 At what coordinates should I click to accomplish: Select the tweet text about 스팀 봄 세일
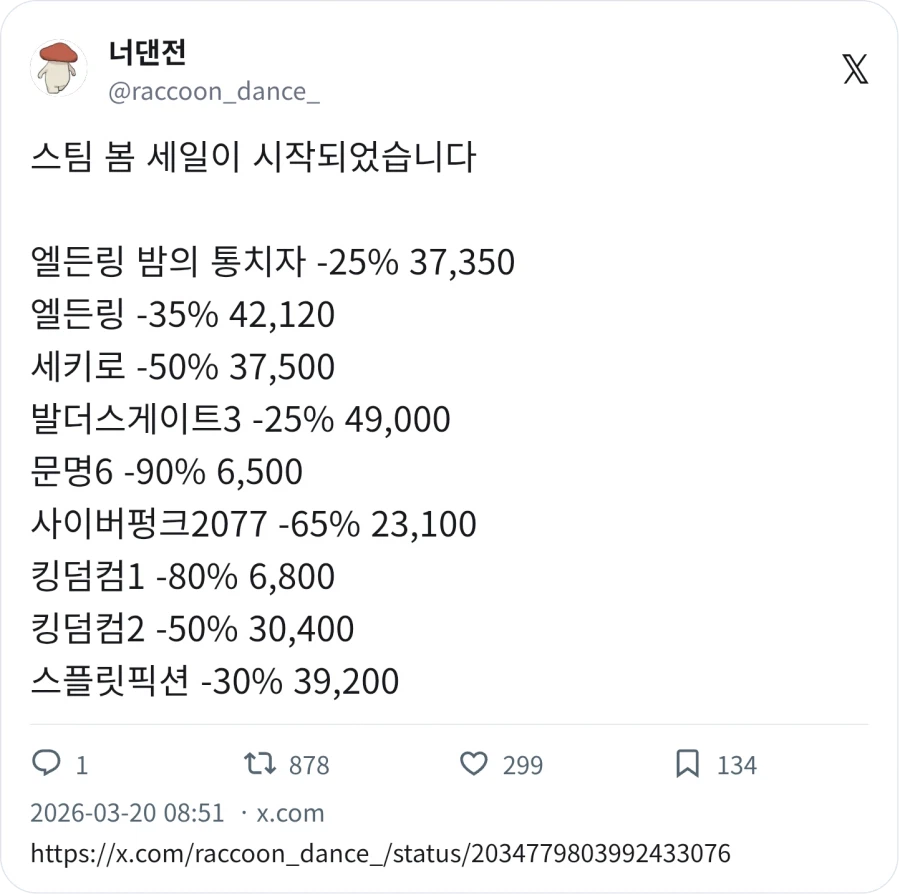tap(255, 156)
